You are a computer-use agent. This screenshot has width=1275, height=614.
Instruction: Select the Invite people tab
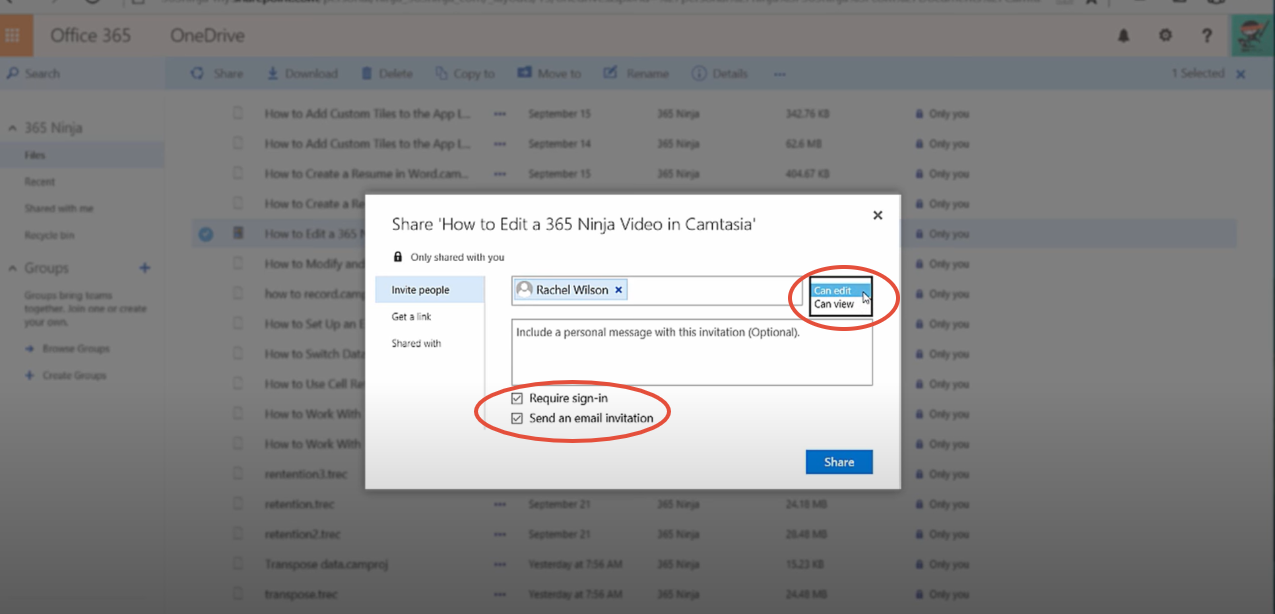pos(430,290)
